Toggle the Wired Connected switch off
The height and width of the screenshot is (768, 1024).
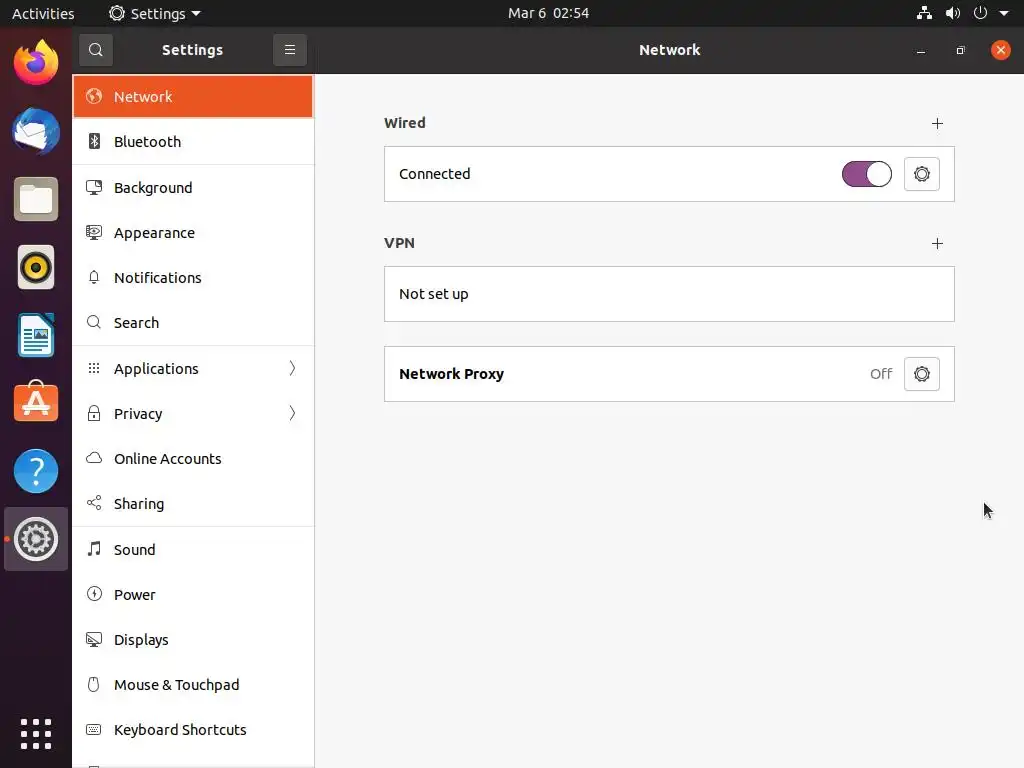tap(867, 174)
